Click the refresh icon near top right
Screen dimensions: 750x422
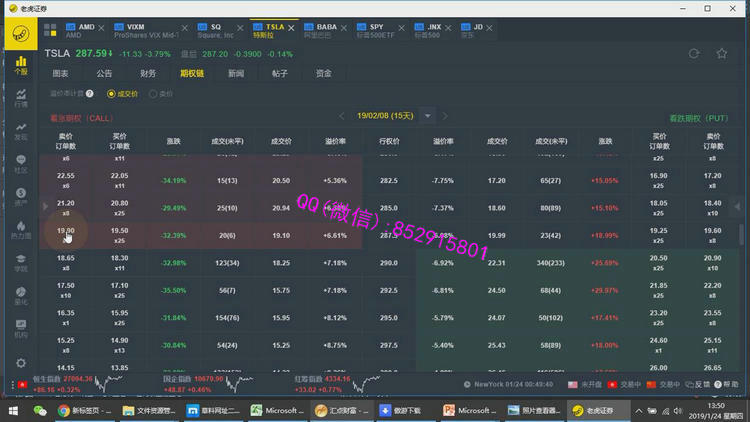694,54
